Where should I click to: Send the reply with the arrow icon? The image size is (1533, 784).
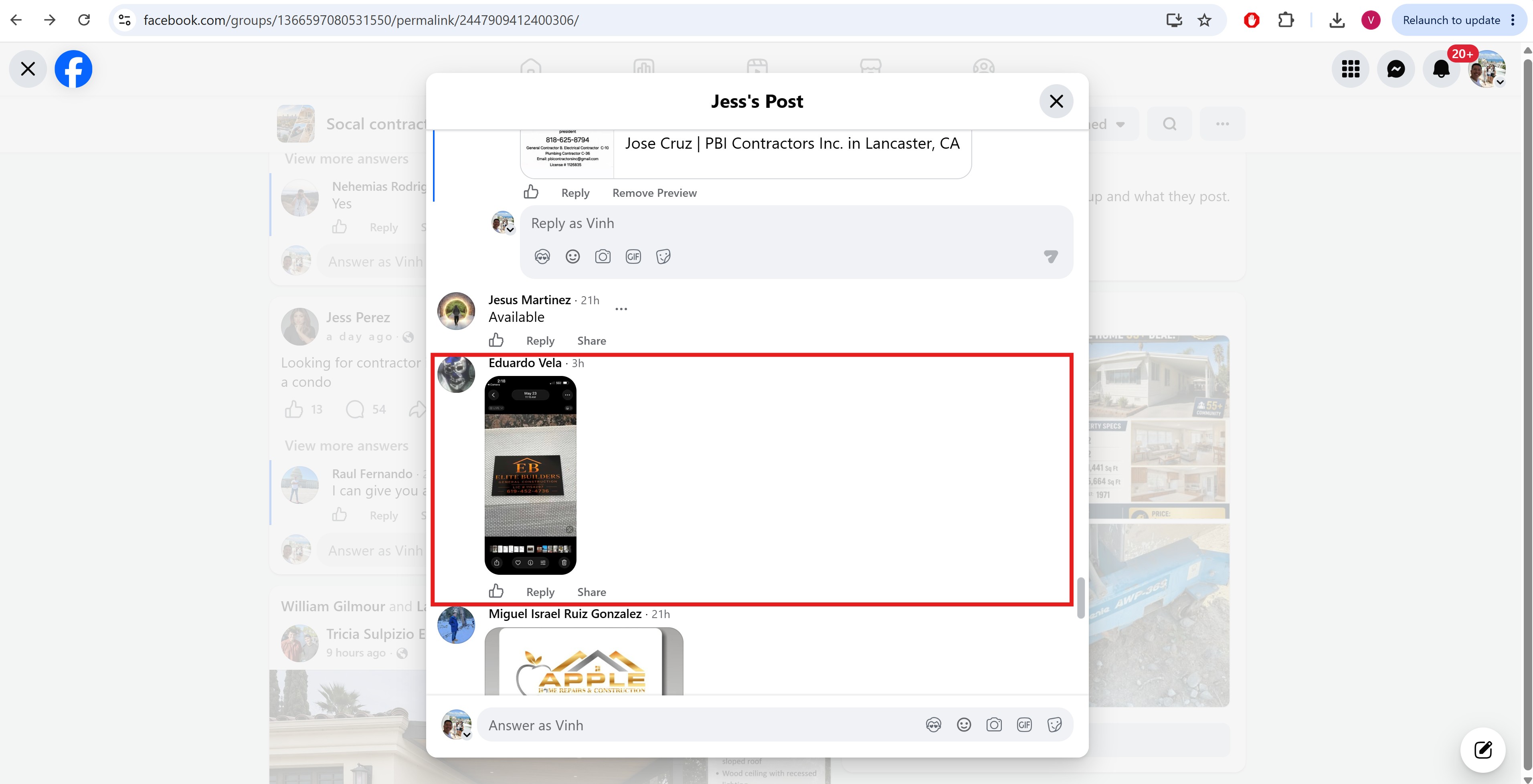point(1051,257)
